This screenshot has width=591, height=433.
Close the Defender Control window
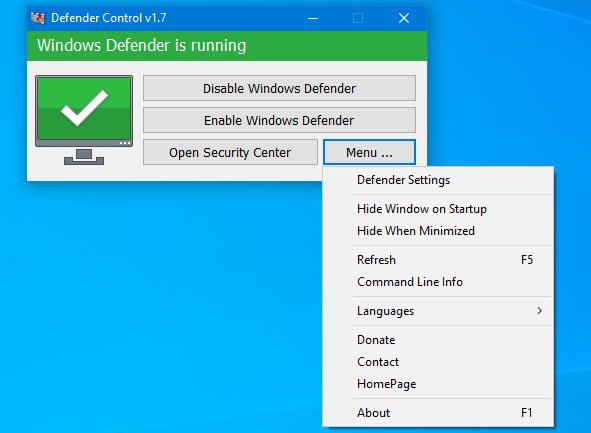(404, 18)
